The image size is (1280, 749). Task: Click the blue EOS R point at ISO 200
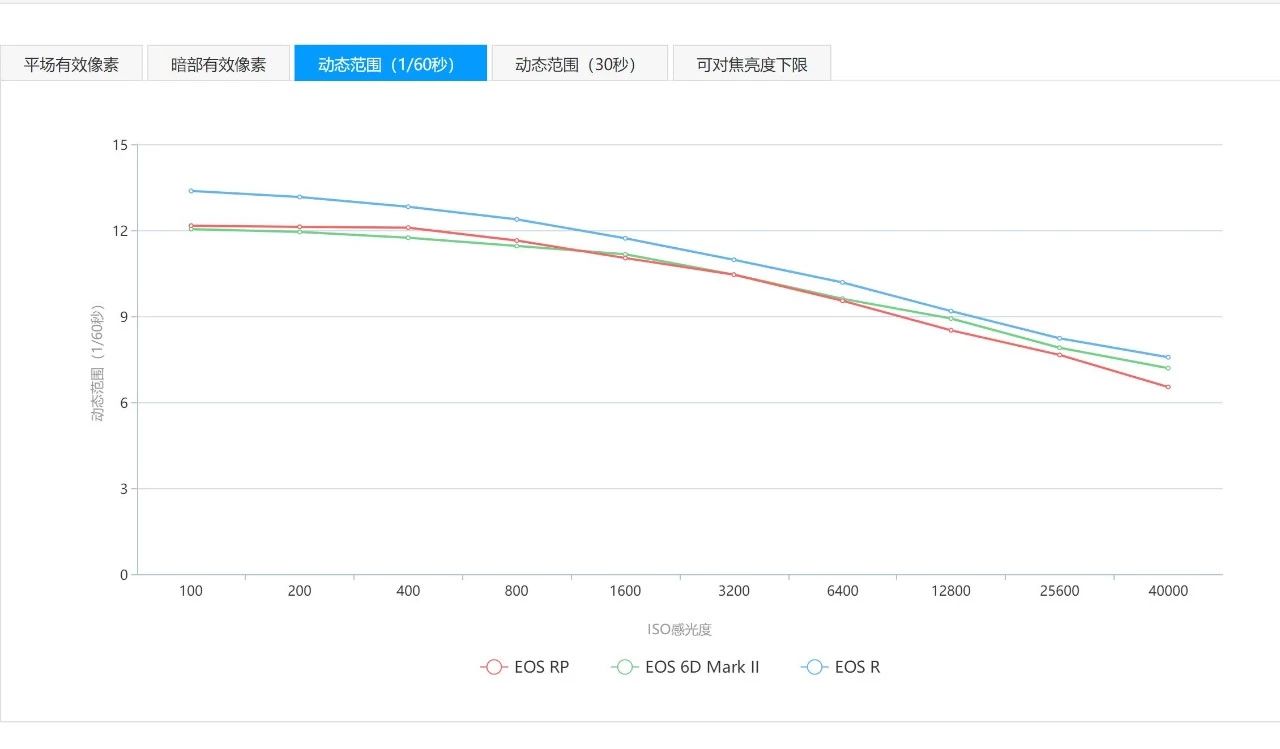point(299,197)
